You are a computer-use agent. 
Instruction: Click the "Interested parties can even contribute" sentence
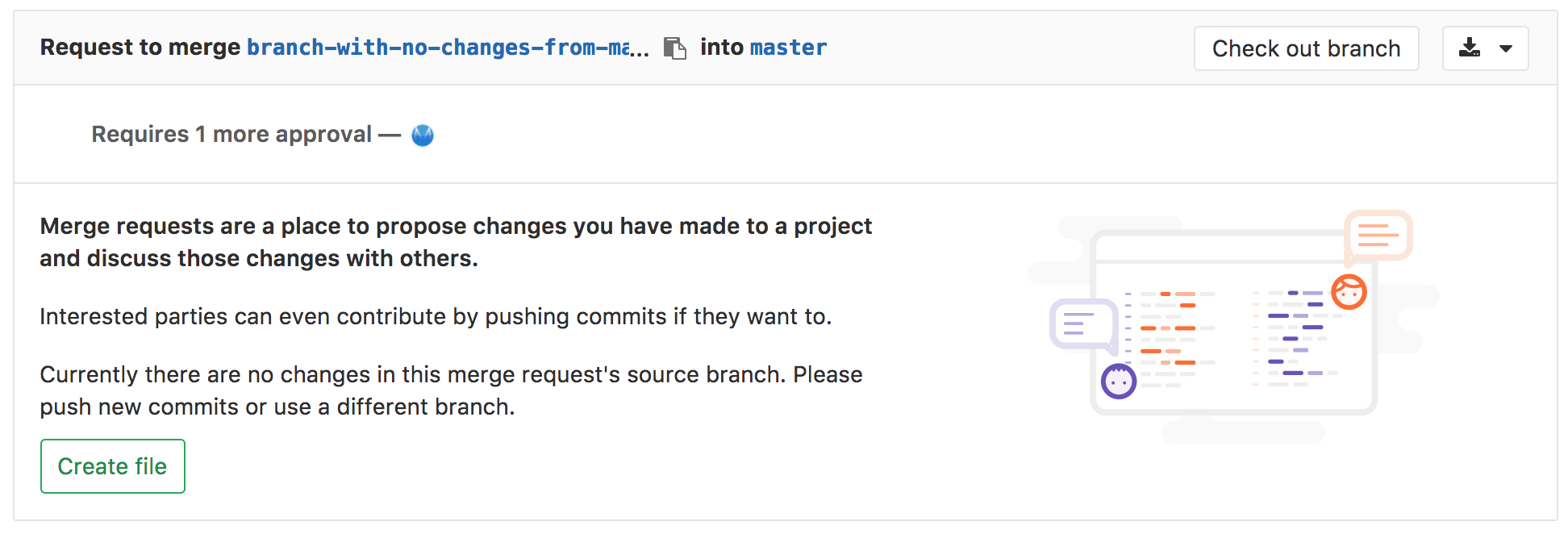[x=436, y=316]
